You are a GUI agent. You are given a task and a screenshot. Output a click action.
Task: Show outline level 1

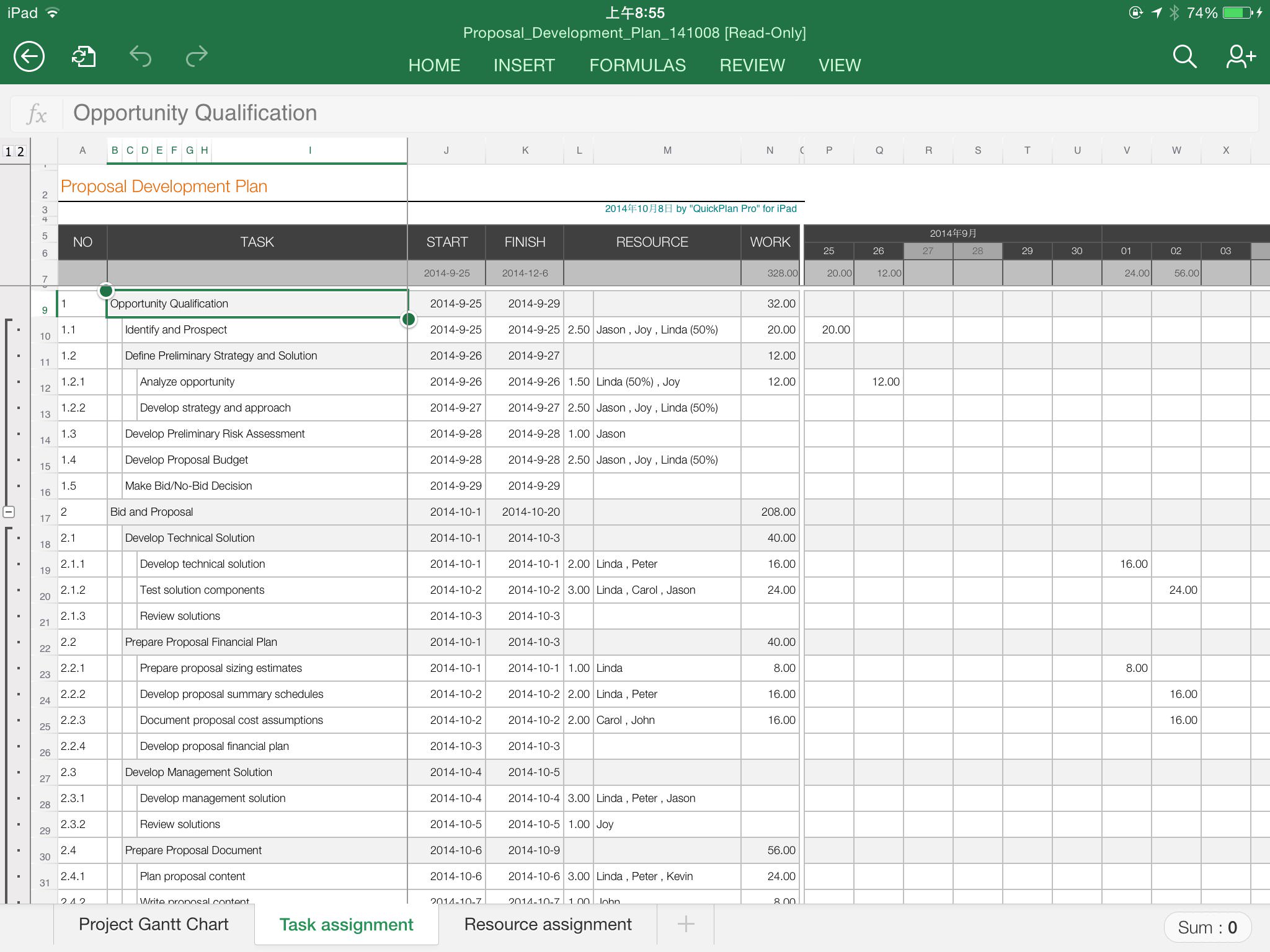click(x=8, y=151)
